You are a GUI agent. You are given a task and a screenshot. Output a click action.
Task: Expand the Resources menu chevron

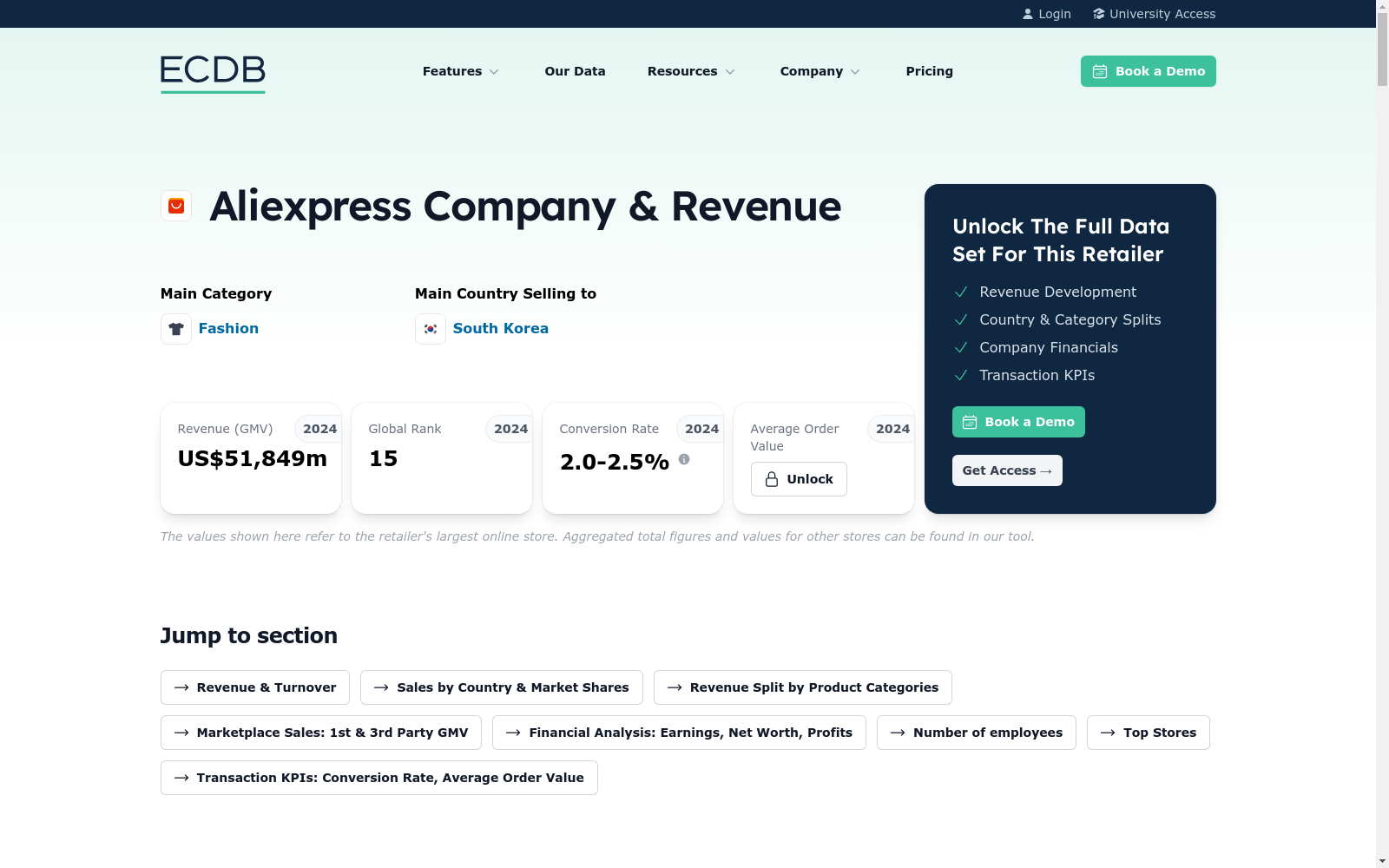coord(730,72)
